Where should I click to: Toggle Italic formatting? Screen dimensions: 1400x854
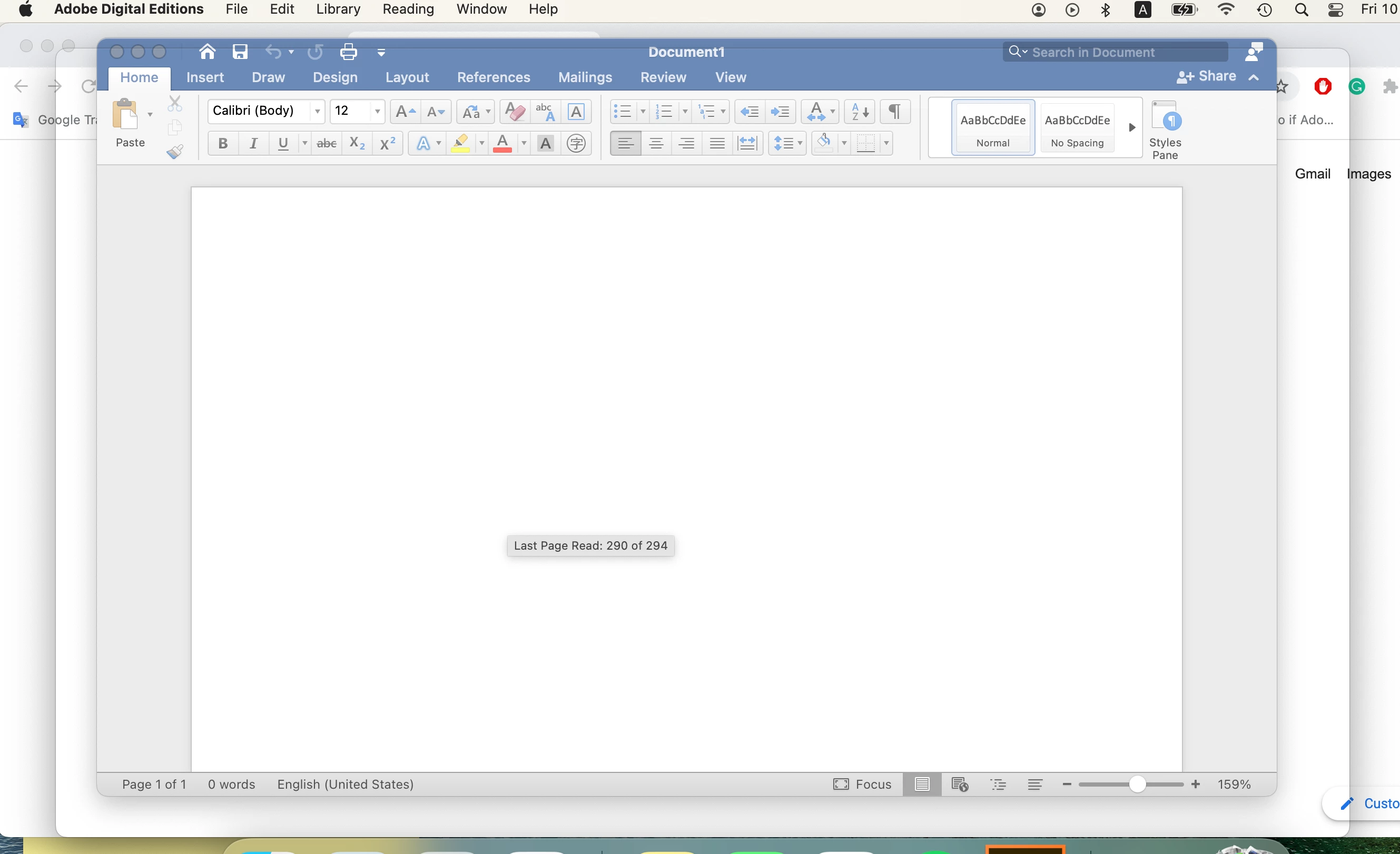(253, 144)
